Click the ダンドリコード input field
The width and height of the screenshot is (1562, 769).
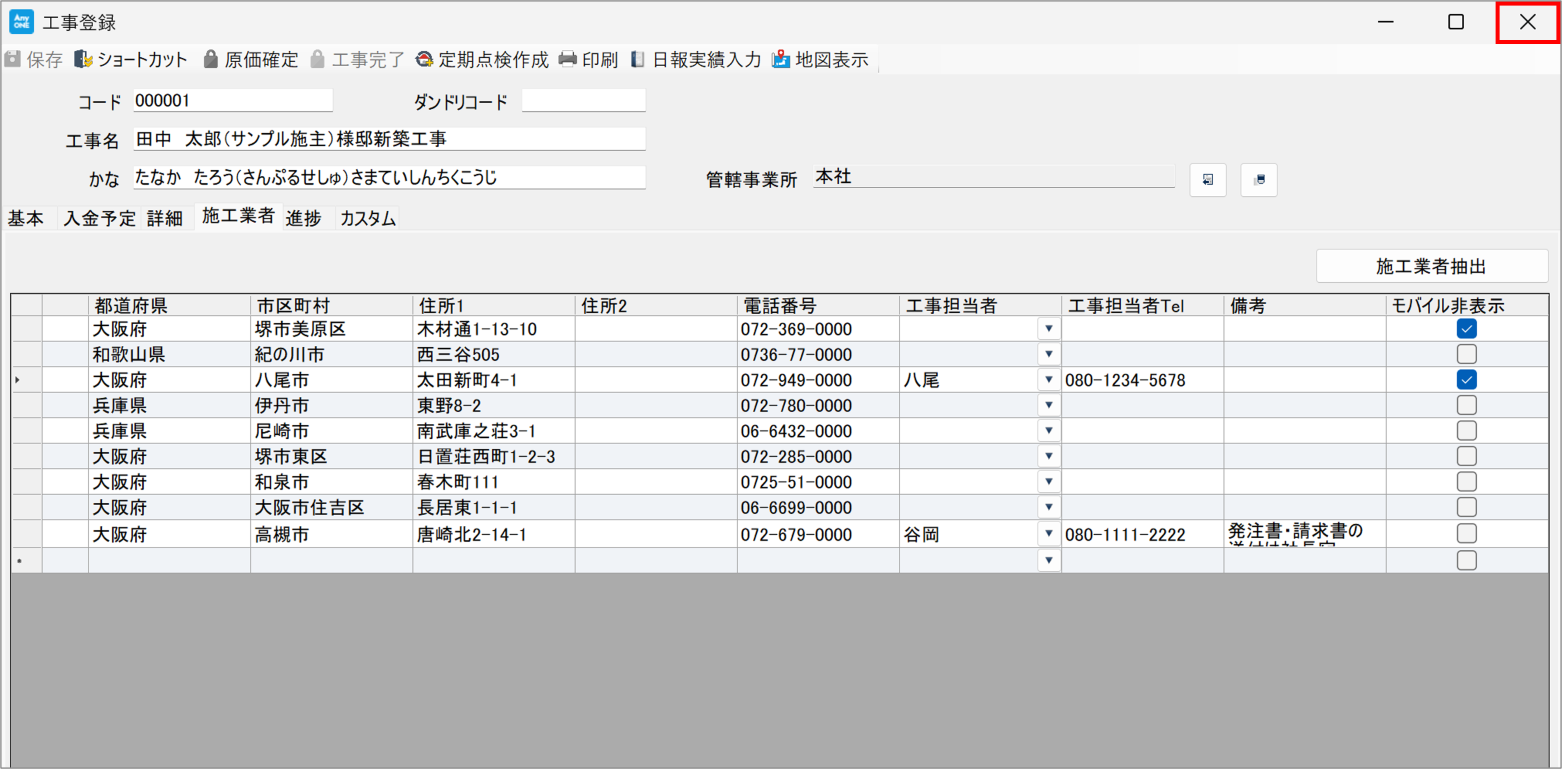pos(583,101)
